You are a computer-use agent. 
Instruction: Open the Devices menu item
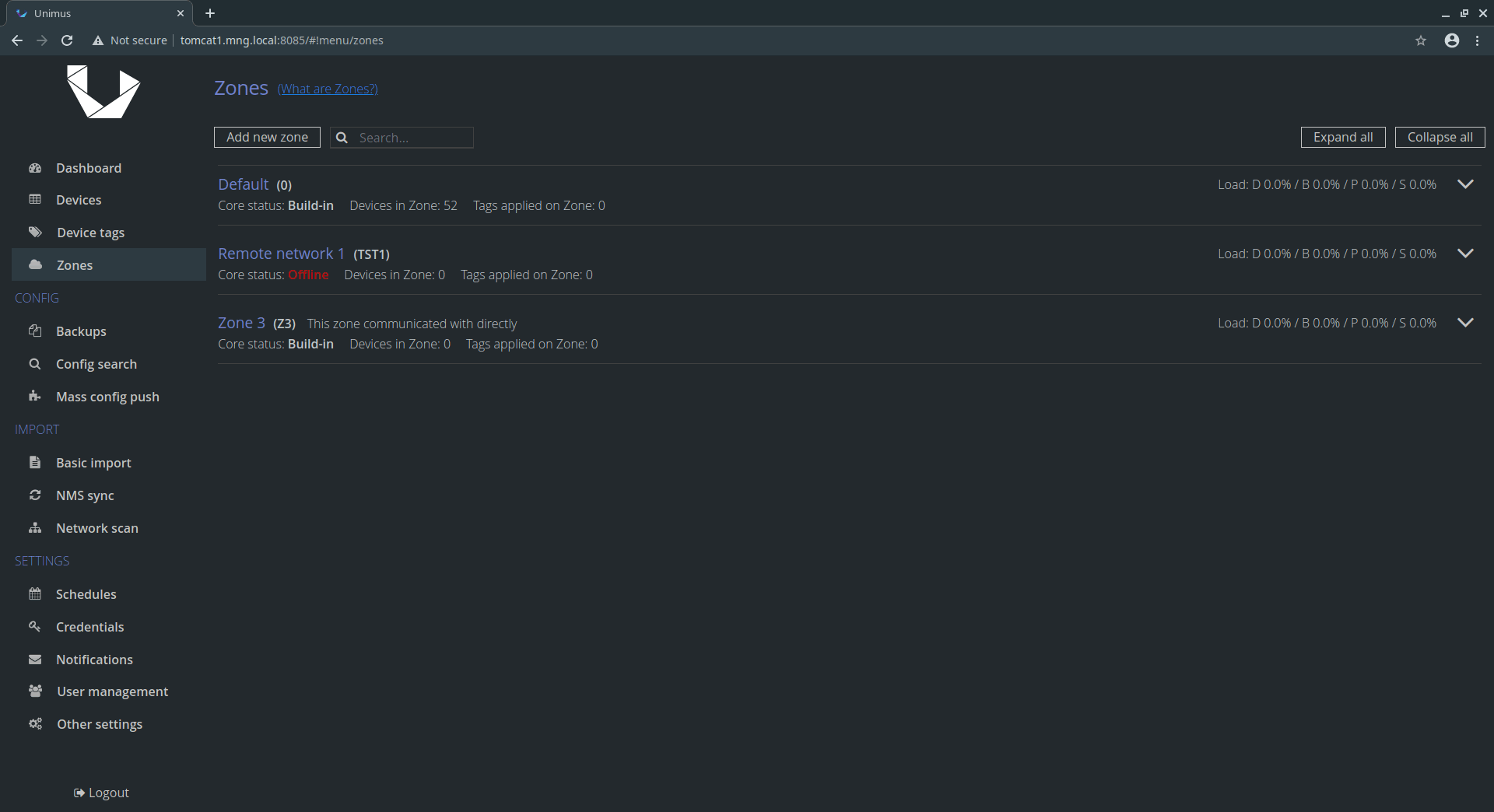click(x=79, y=200)
